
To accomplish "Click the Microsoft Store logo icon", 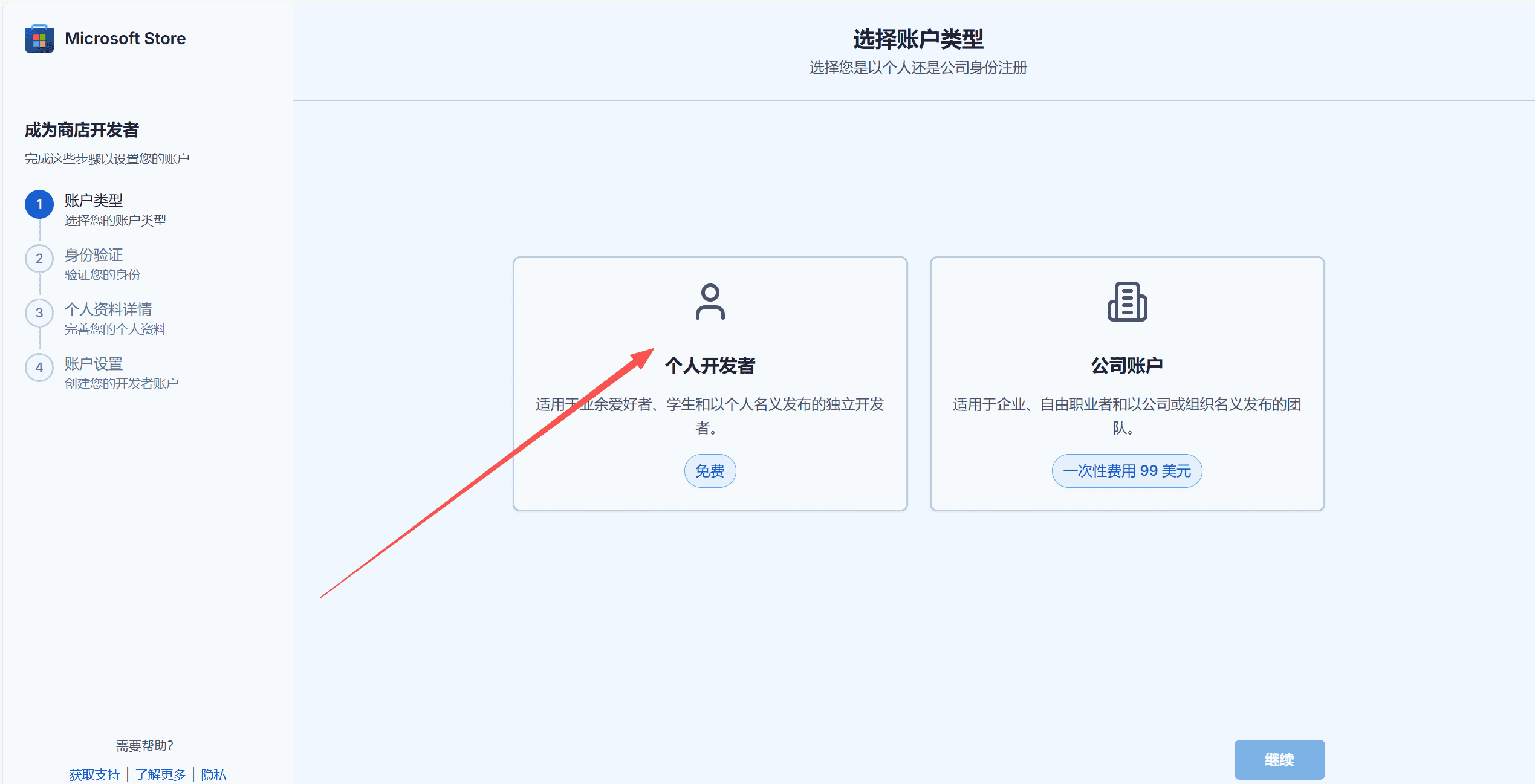I will point(39,39).
